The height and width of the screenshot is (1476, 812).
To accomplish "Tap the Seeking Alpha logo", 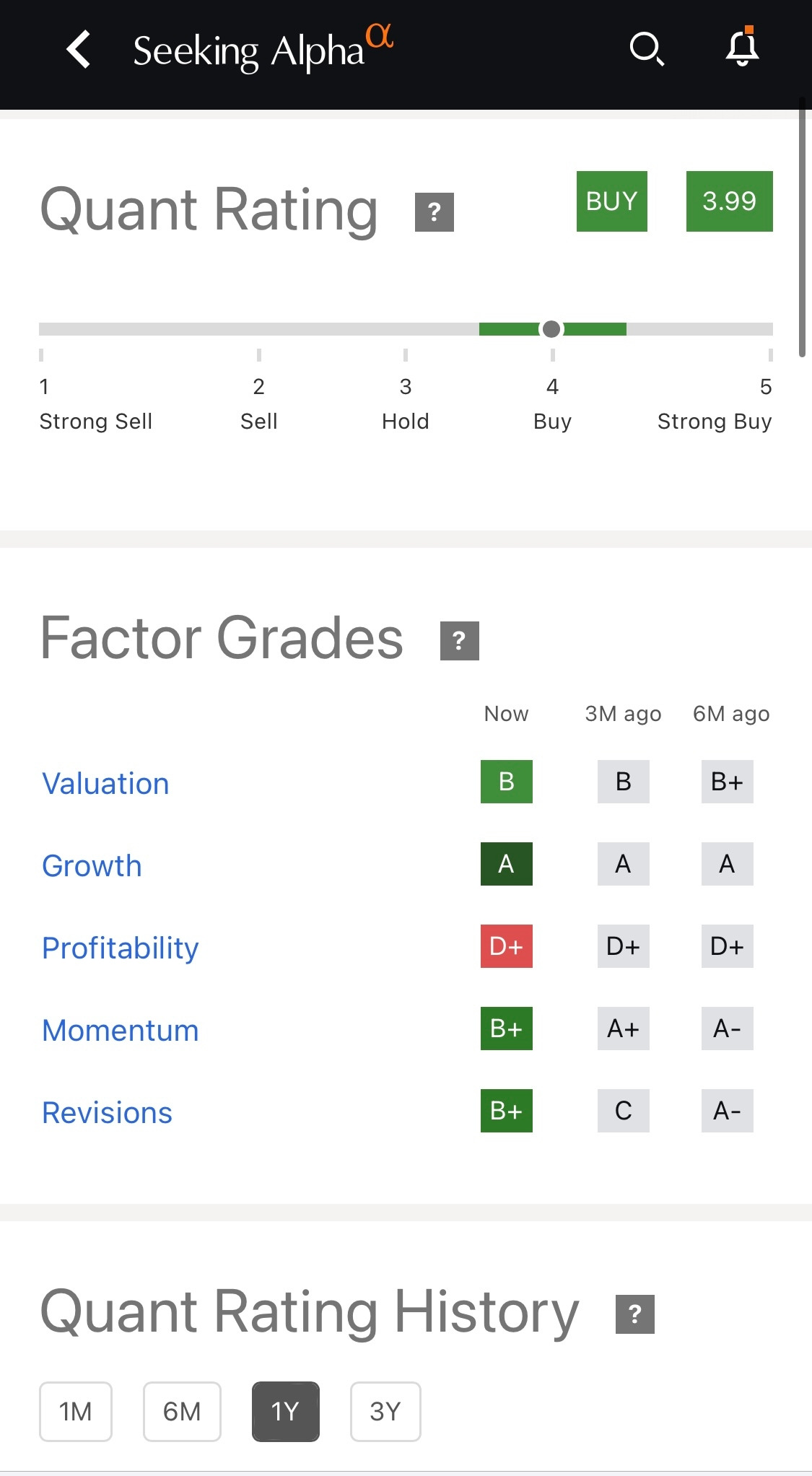I will click(x=263, y=49).
